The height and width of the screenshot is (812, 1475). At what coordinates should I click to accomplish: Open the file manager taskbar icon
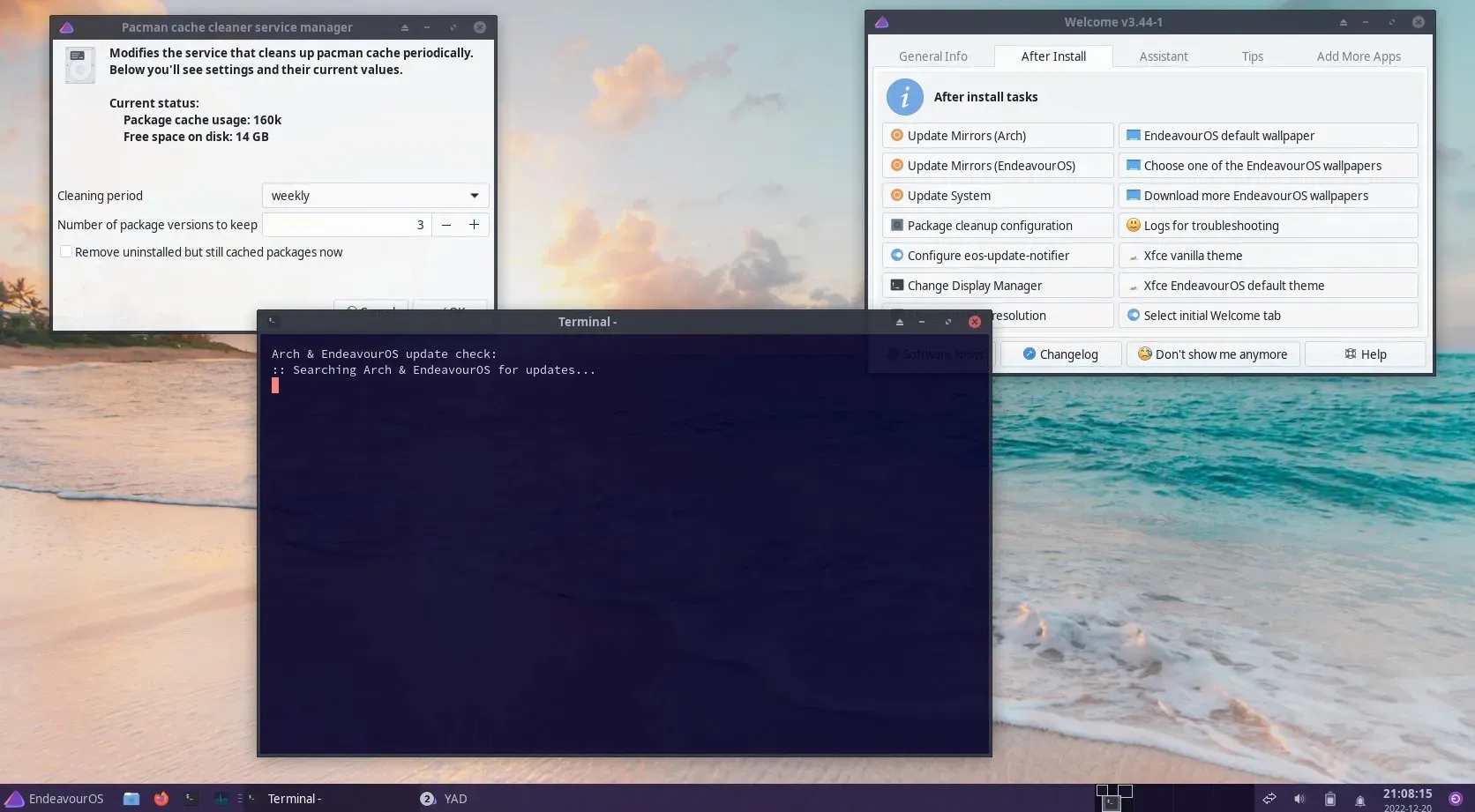point(131,799)
